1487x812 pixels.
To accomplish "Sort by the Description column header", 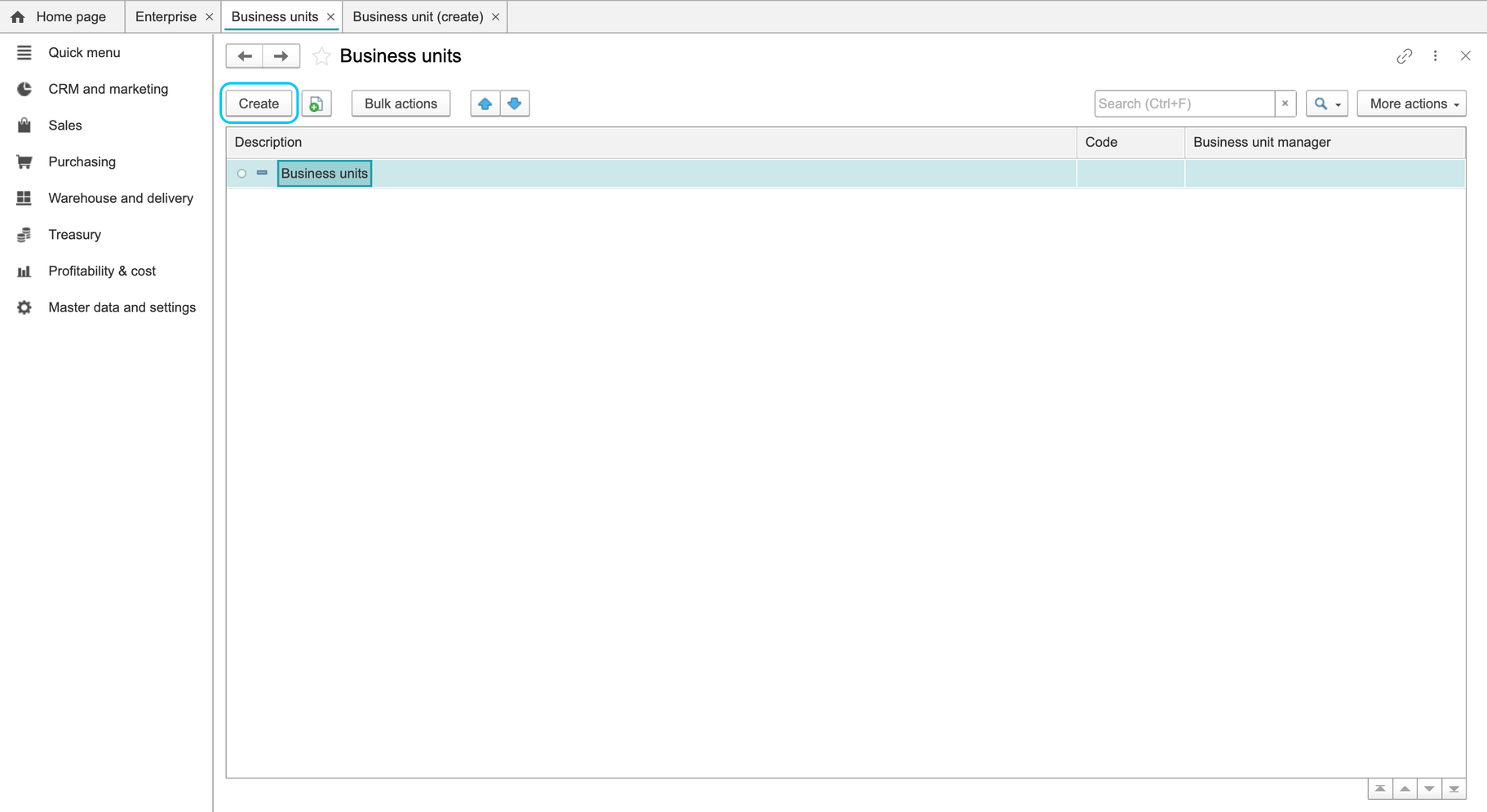I will (651, 142).
